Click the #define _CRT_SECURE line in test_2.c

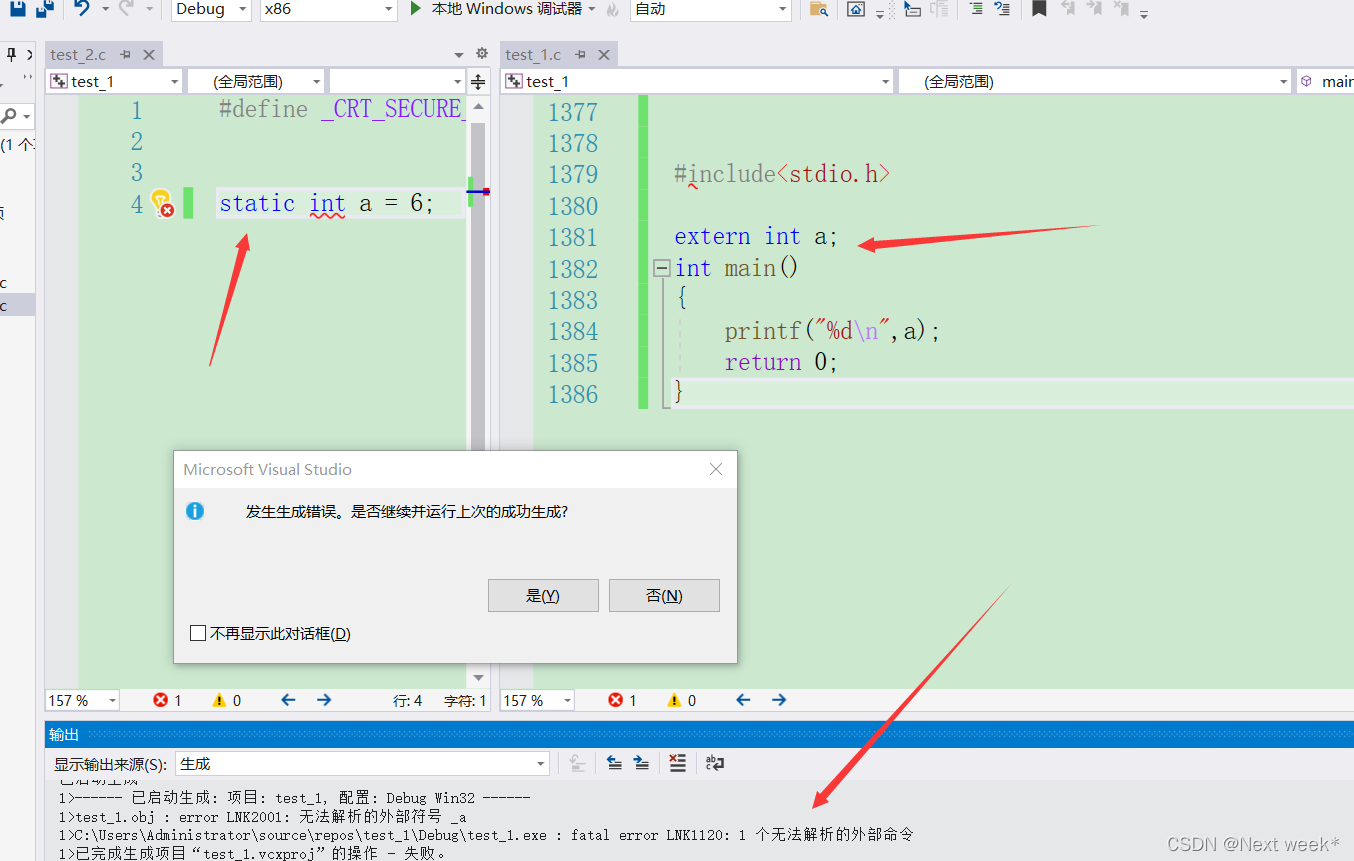point(341,109)
